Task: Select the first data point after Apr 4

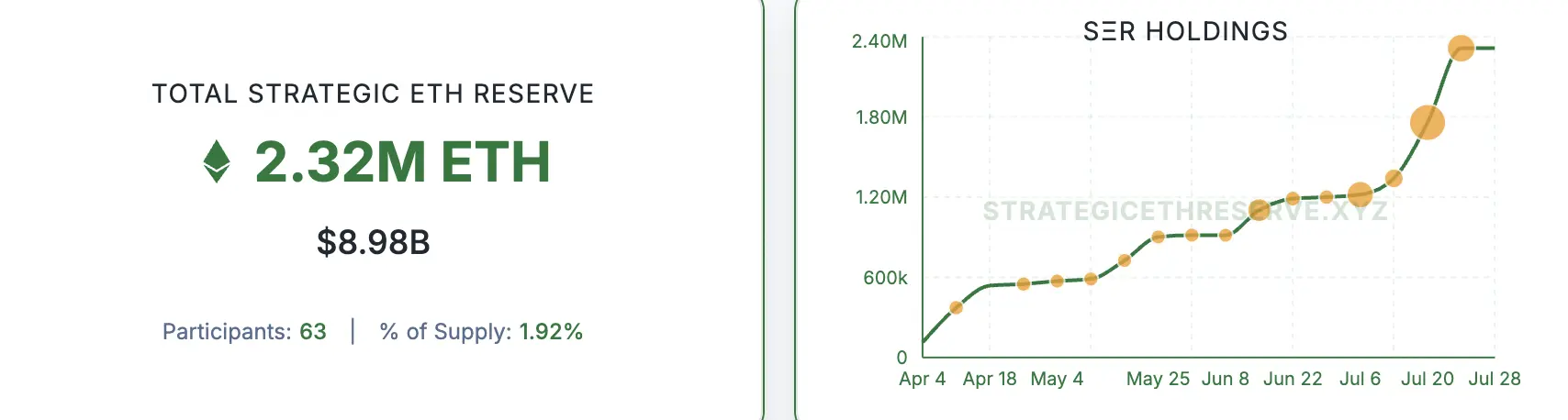Action: point(956,307)
